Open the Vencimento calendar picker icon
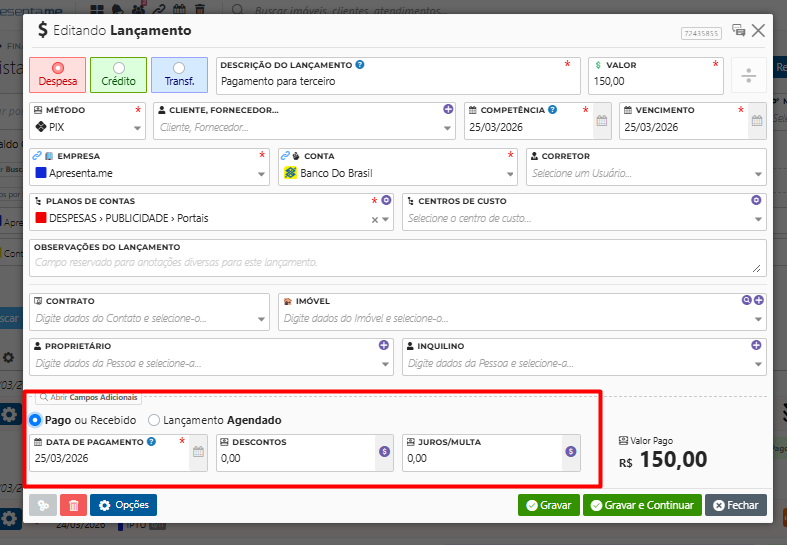 (x=757, y=121)
